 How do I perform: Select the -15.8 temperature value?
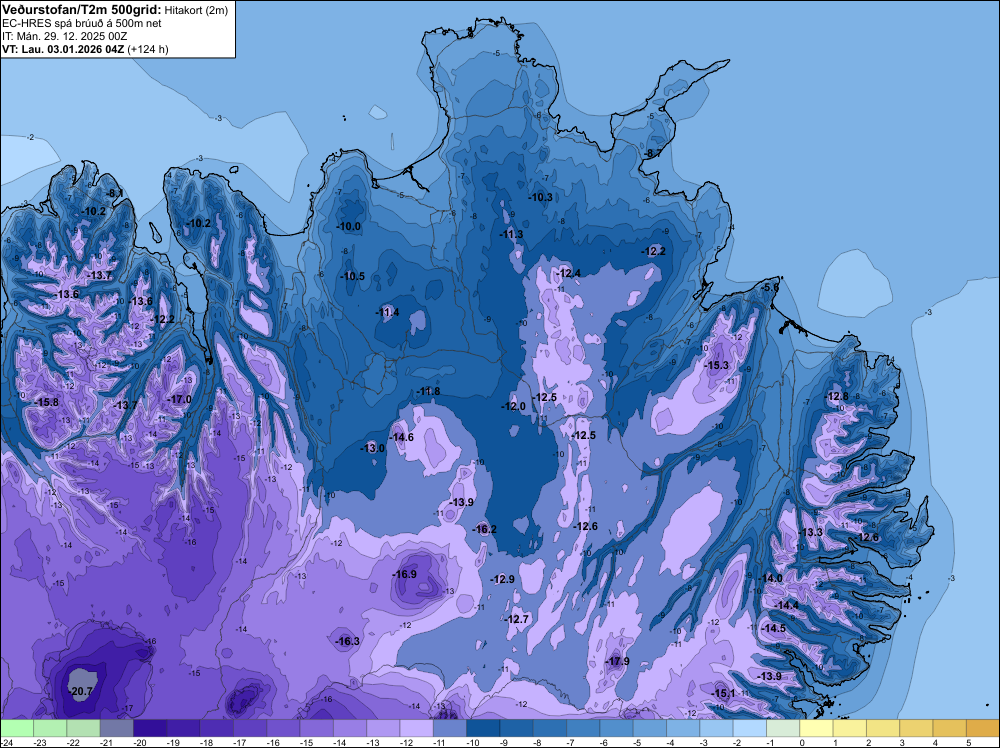pos(46,402)
